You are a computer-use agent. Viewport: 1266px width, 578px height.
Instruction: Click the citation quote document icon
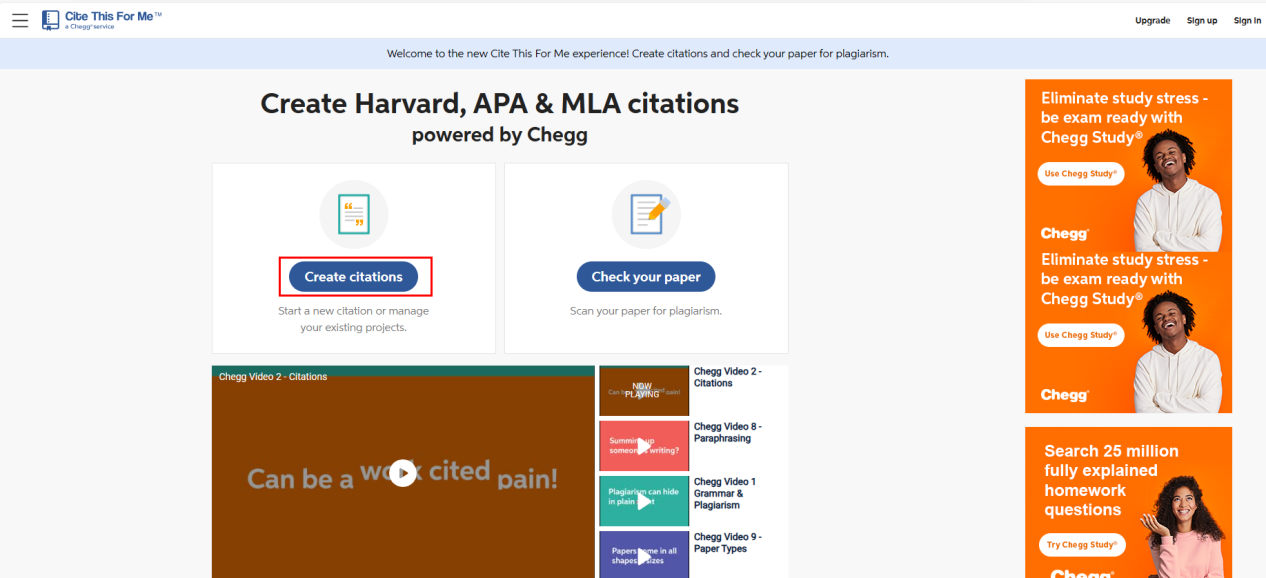click(x=353, y=214)
